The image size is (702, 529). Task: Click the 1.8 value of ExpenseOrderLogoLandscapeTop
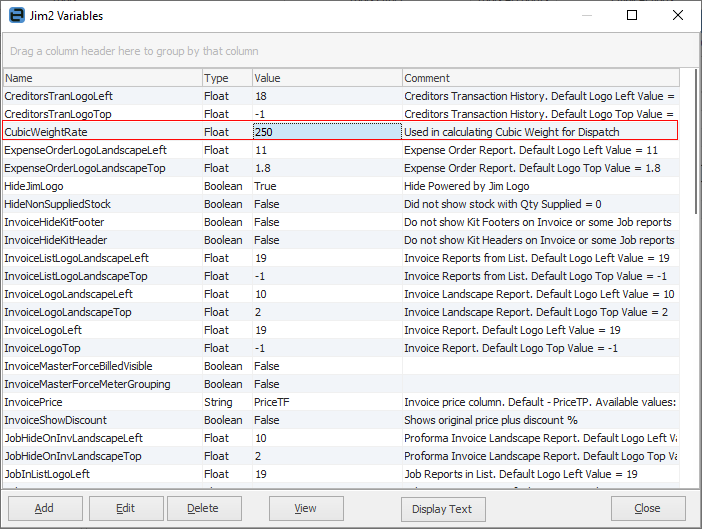(327, 168)
